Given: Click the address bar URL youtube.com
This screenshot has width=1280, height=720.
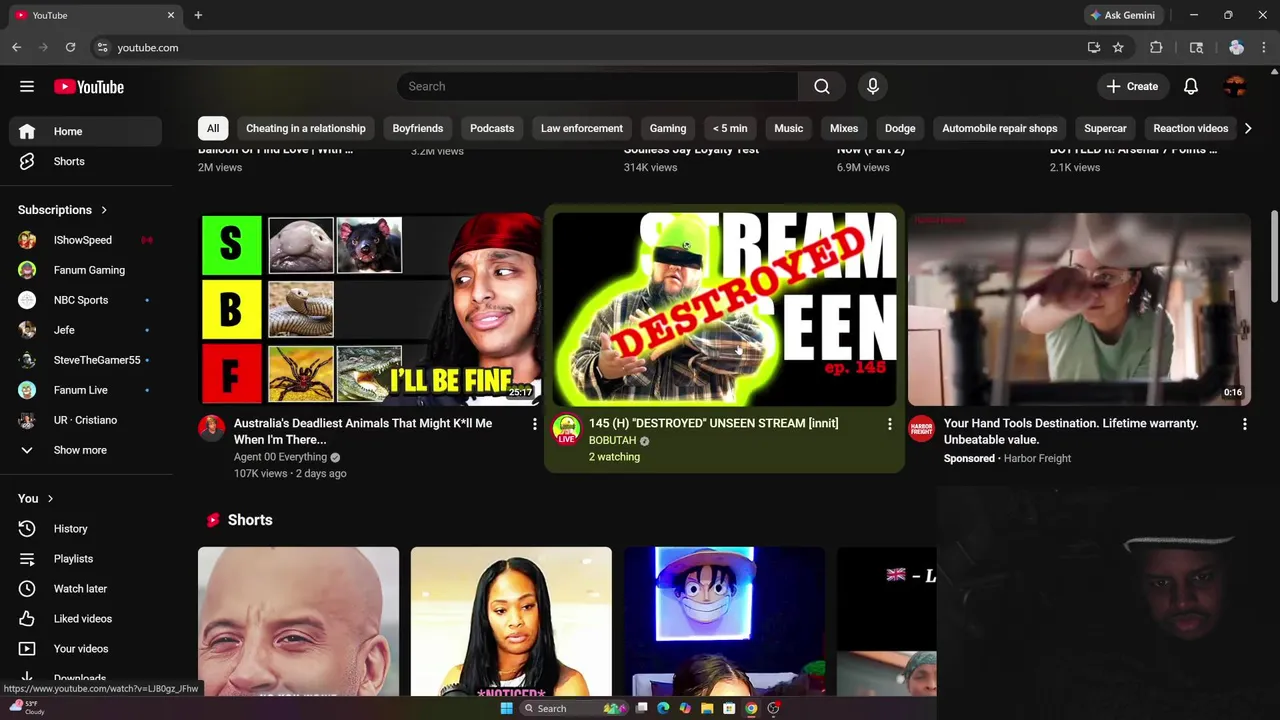Looking at the screenshot, I should click(x=148, y=47).
